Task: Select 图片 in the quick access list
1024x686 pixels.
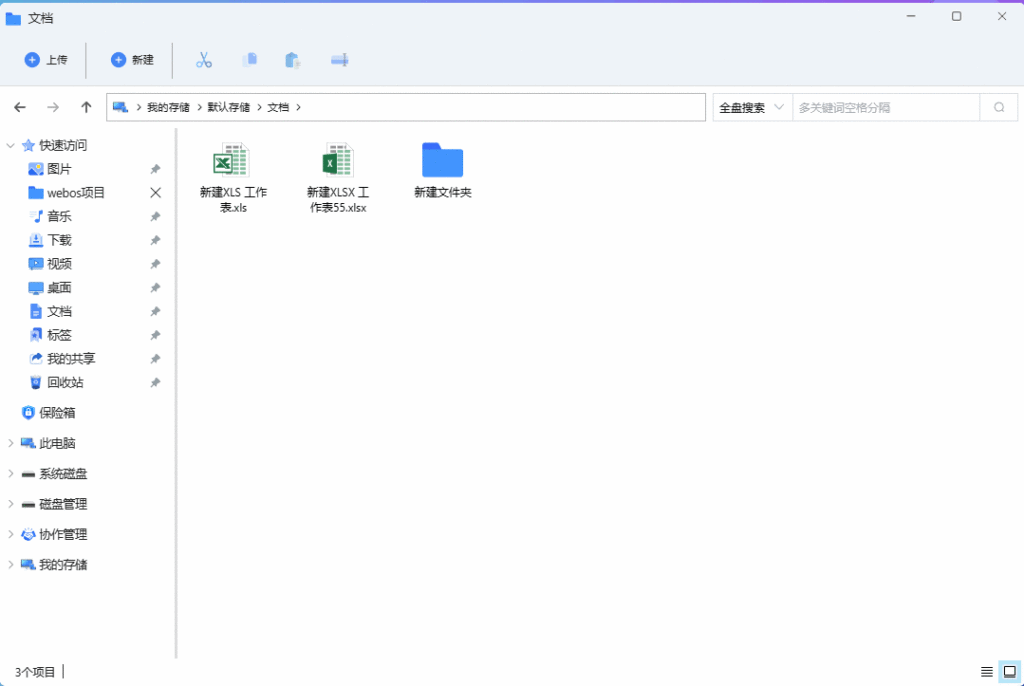Action: click(58, 168)
